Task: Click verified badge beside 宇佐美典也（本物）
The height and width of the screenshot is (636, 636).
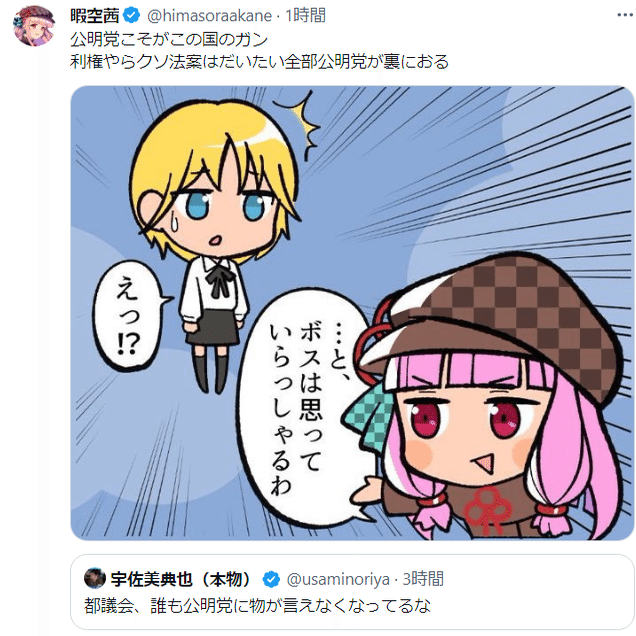Action: pyautogui.click(x=271, y=579)
